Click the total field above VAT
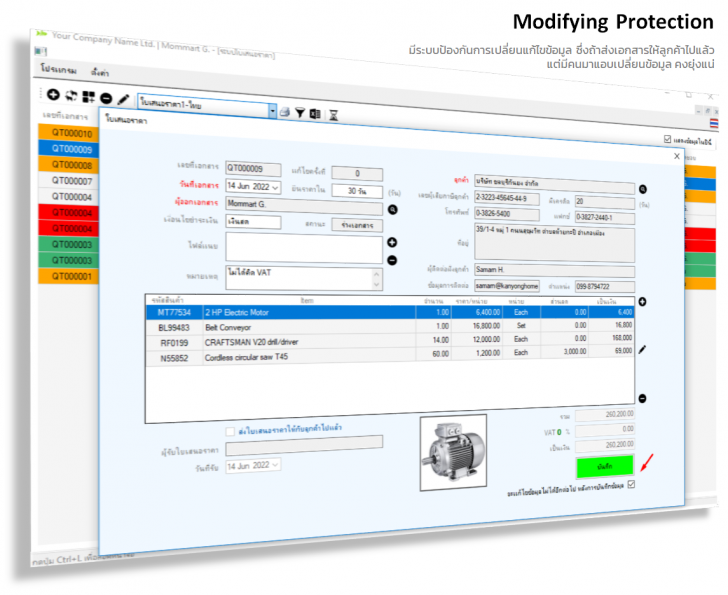The height and width of the screenshot is (595, 728). (x=605, y=414)
